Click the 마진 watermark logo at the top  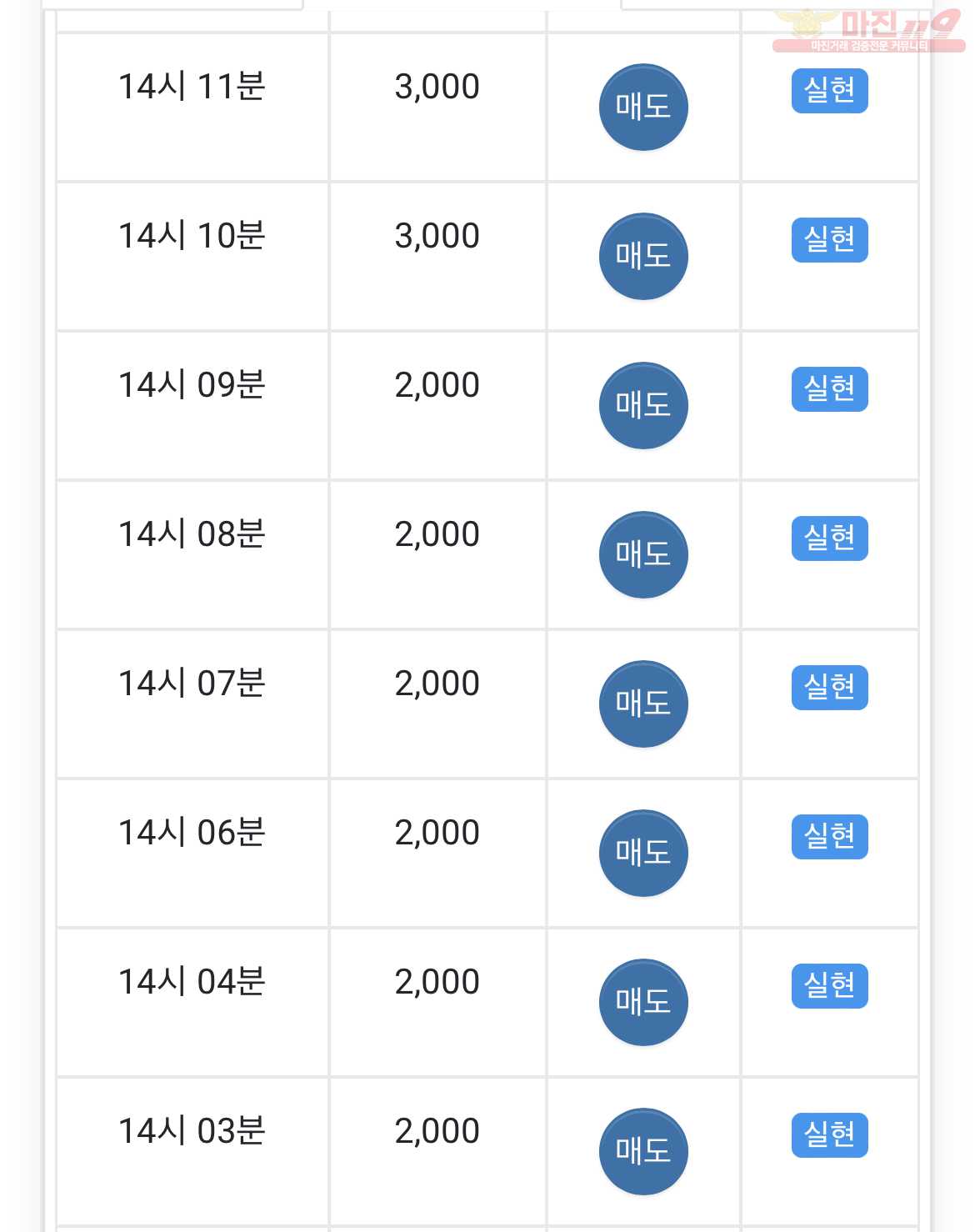click(869, 30)
